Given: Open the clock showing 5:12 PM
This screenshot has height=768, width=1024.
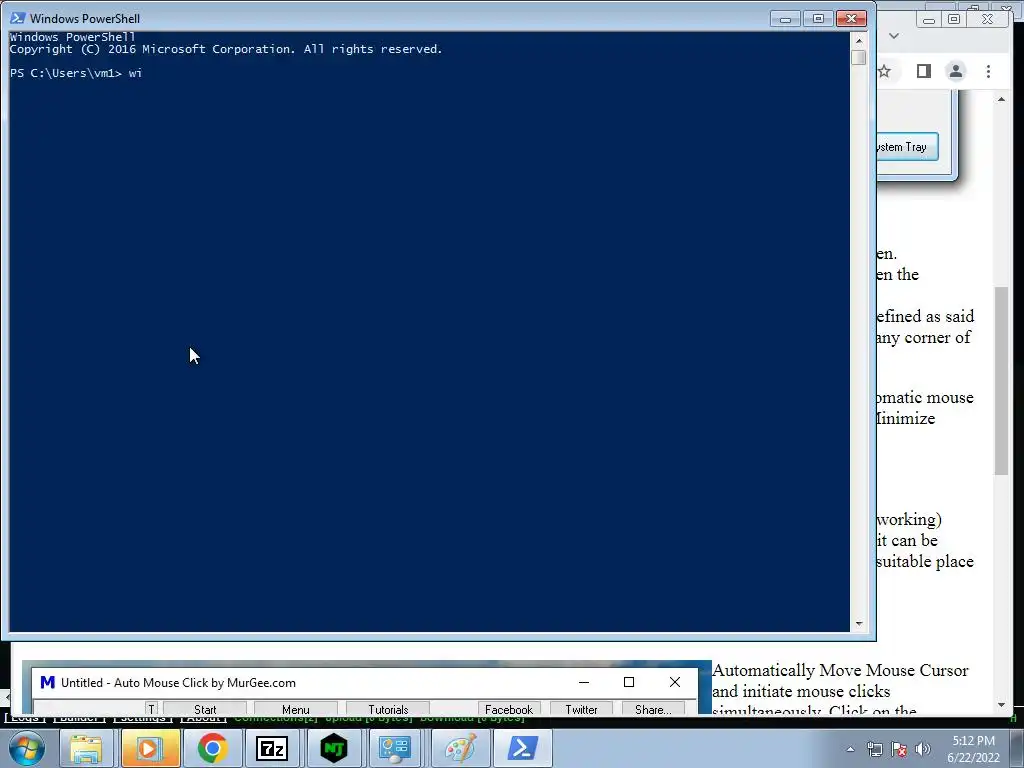Looking at the screenshot, I should pyautogui.click(x=973, y=741).
